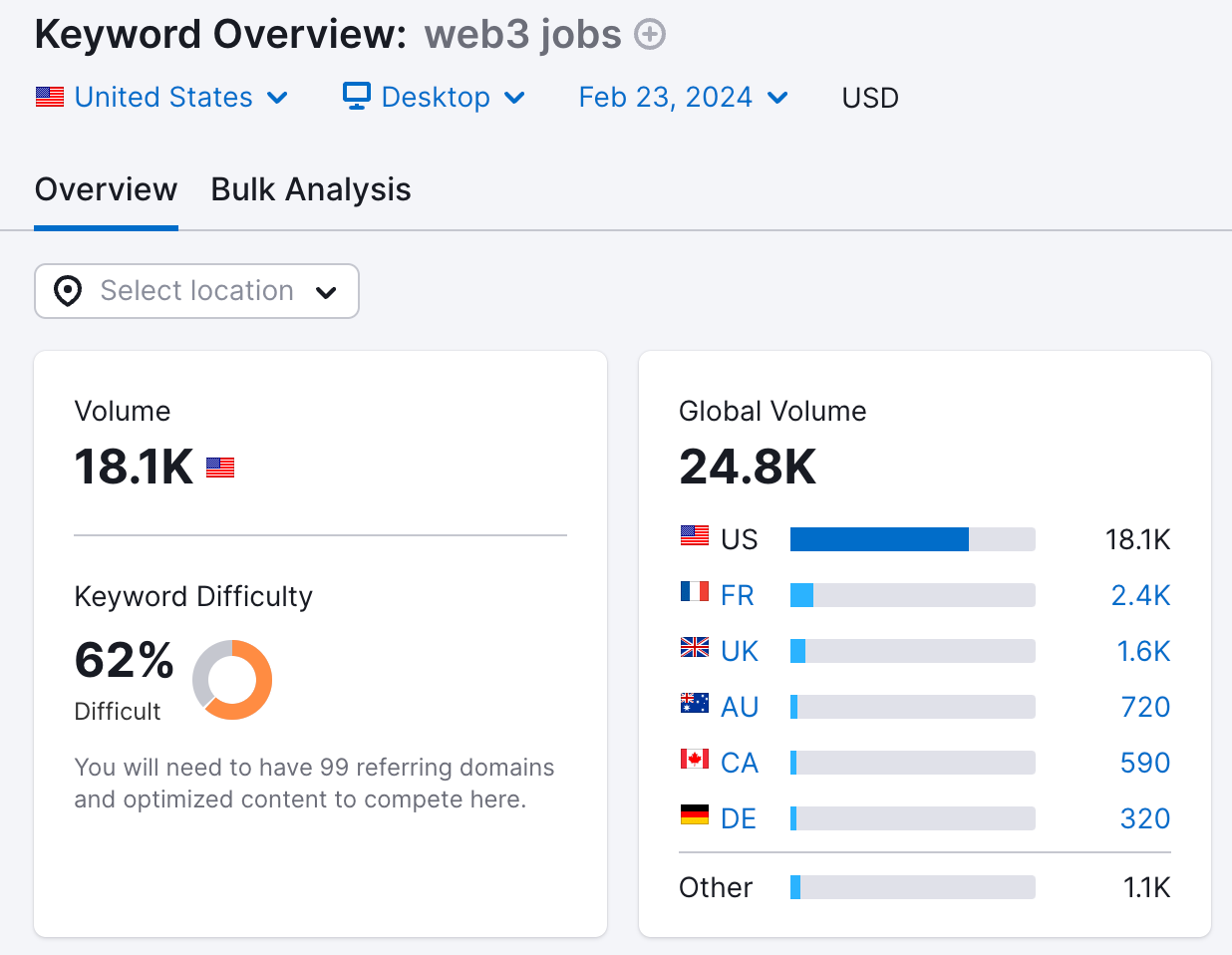Click the desktop monitor icon
1232x955 pixels.
tap(357, 96)
